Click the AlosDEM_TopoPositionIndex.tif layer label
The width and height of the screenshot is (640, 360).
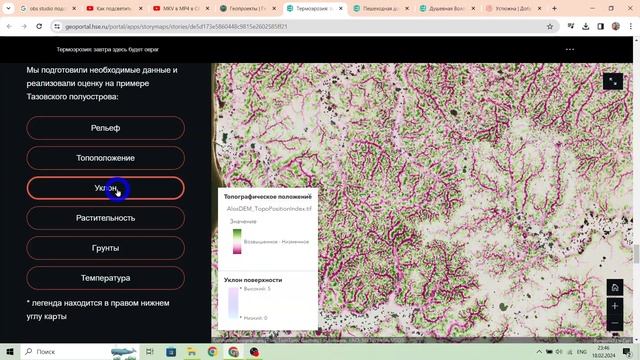pyautogui.click(x=269, y=209)
